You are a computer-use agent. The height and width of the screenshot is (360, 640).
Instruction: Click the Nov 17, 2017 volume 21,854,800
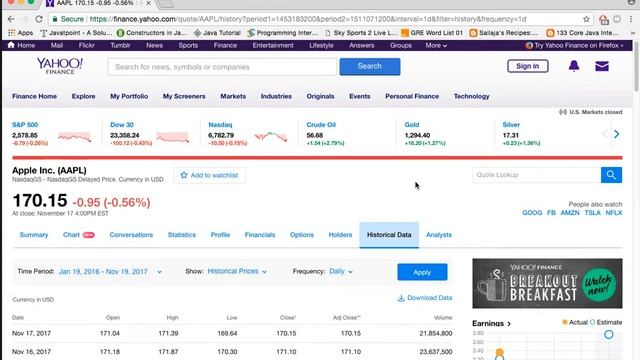tap(436, 333)
